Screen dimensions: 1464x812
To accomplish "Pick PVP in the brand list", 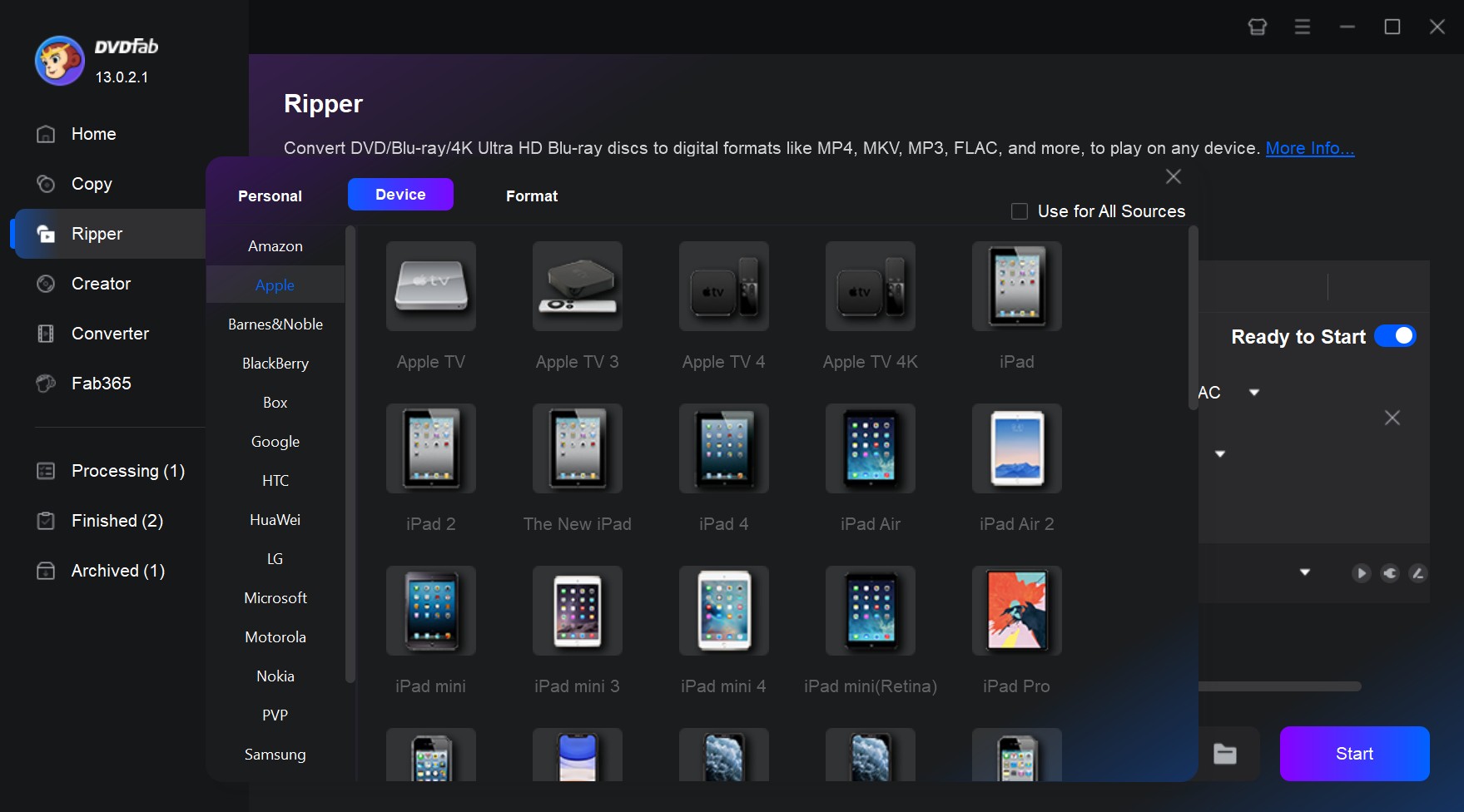I will (275, 715).
